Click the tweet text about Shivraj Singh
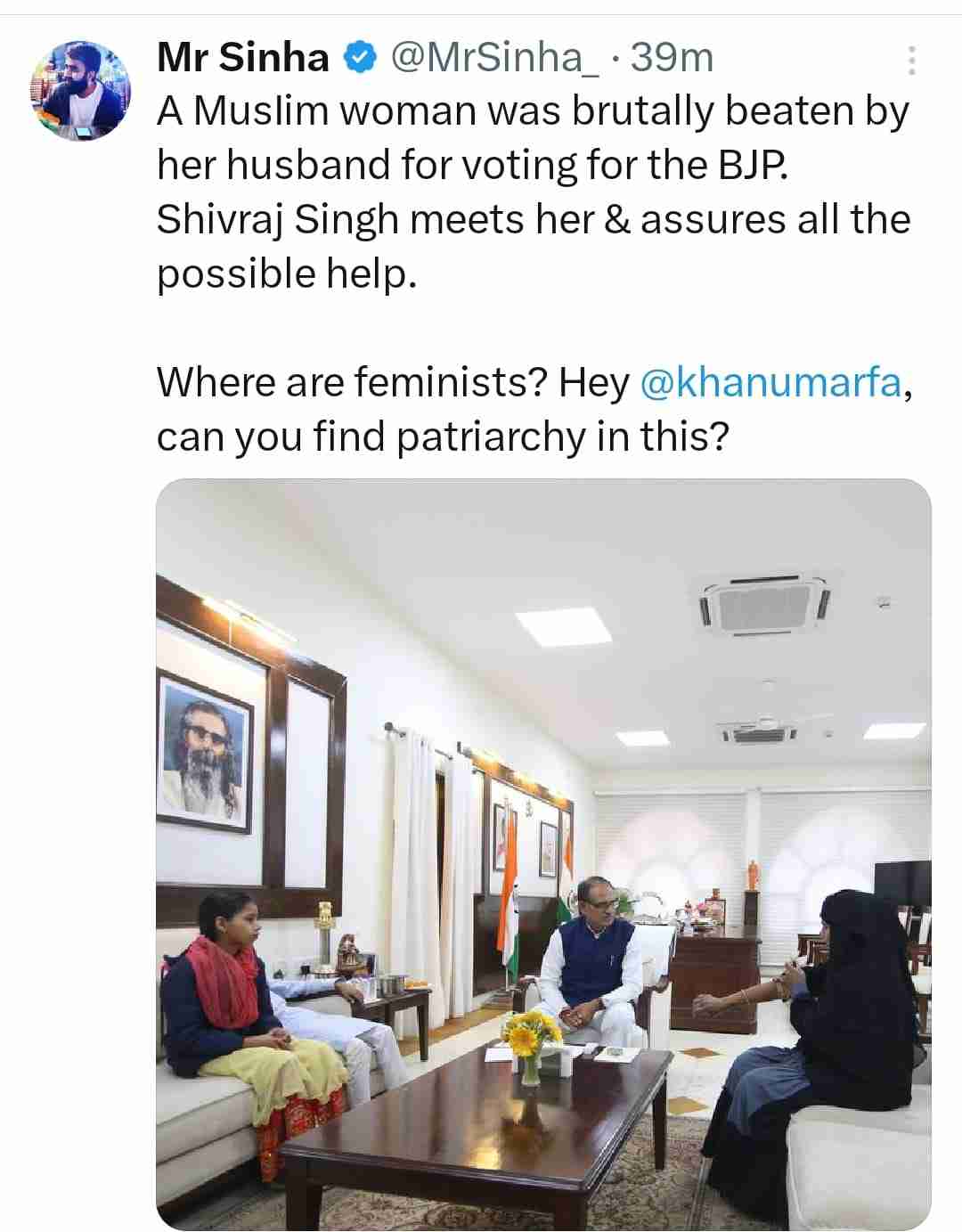The image size is (962, 1232). [x=533, y=220]
